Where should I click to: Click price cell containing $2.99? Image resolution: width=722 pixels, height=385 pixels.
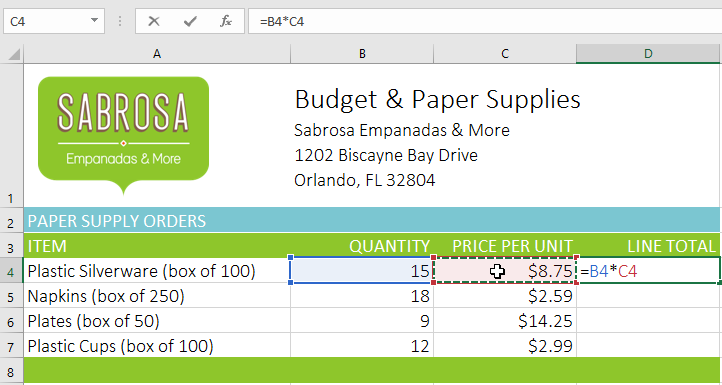click(x=505, y=346)
